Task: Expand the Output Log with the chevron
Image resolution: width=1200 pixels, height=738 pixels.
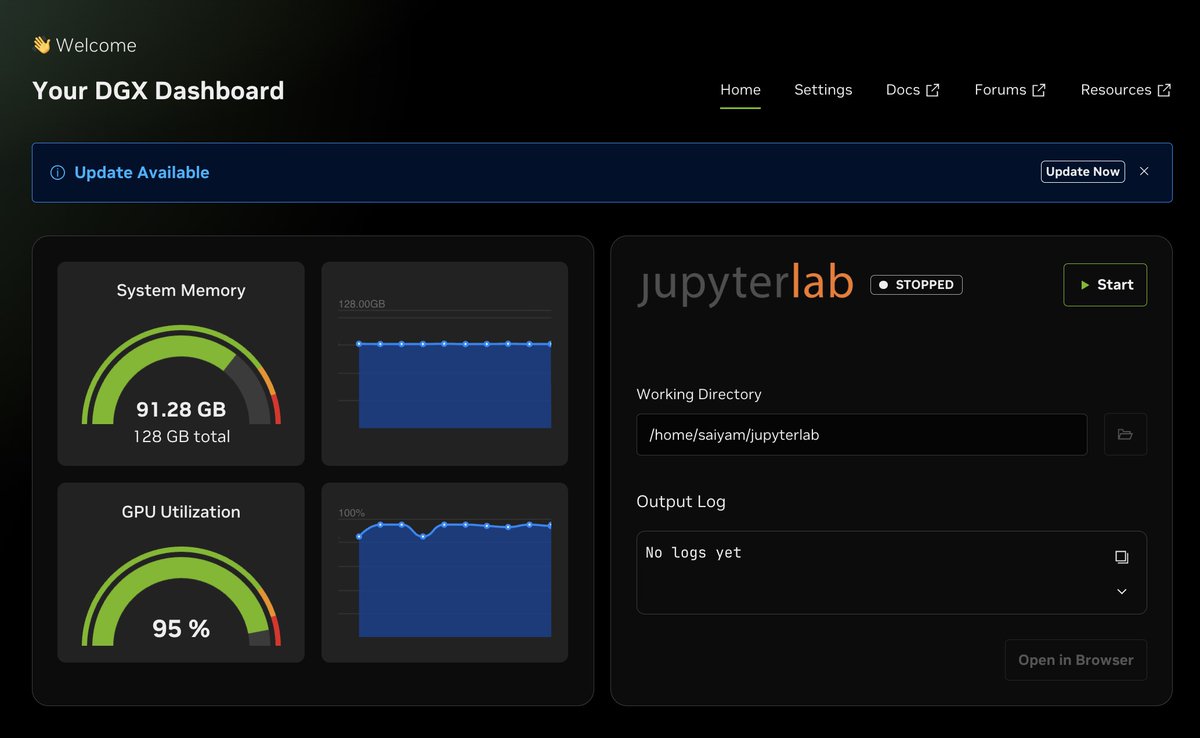Action: (x=1122, y=592)
